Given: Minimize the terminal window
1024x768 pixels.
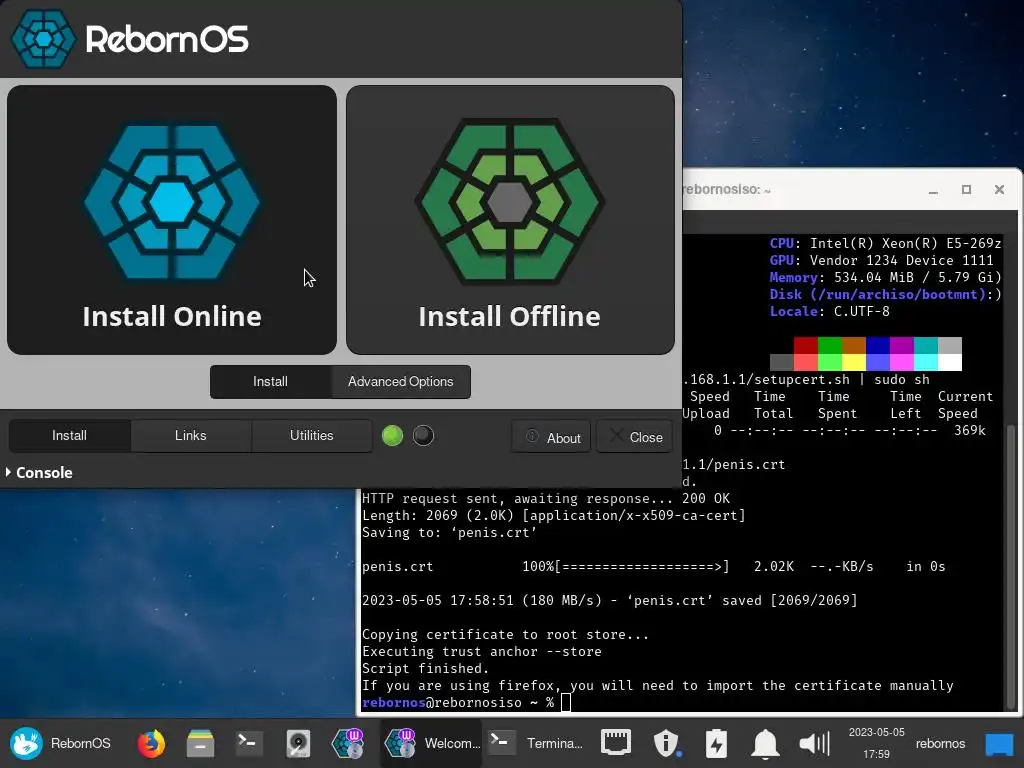Looking at the screenshot, I should [933, 189].
